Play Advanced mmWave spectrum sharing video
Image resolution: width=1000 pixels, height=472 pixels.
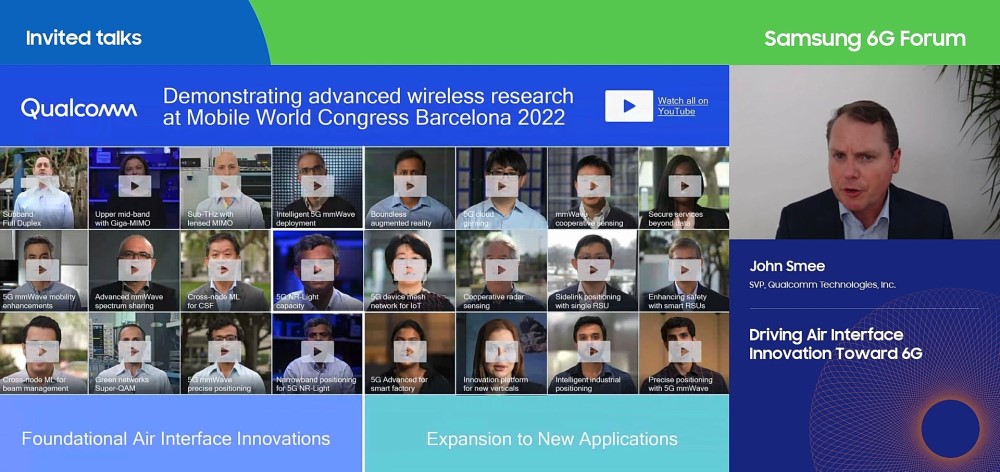[134, 269]
